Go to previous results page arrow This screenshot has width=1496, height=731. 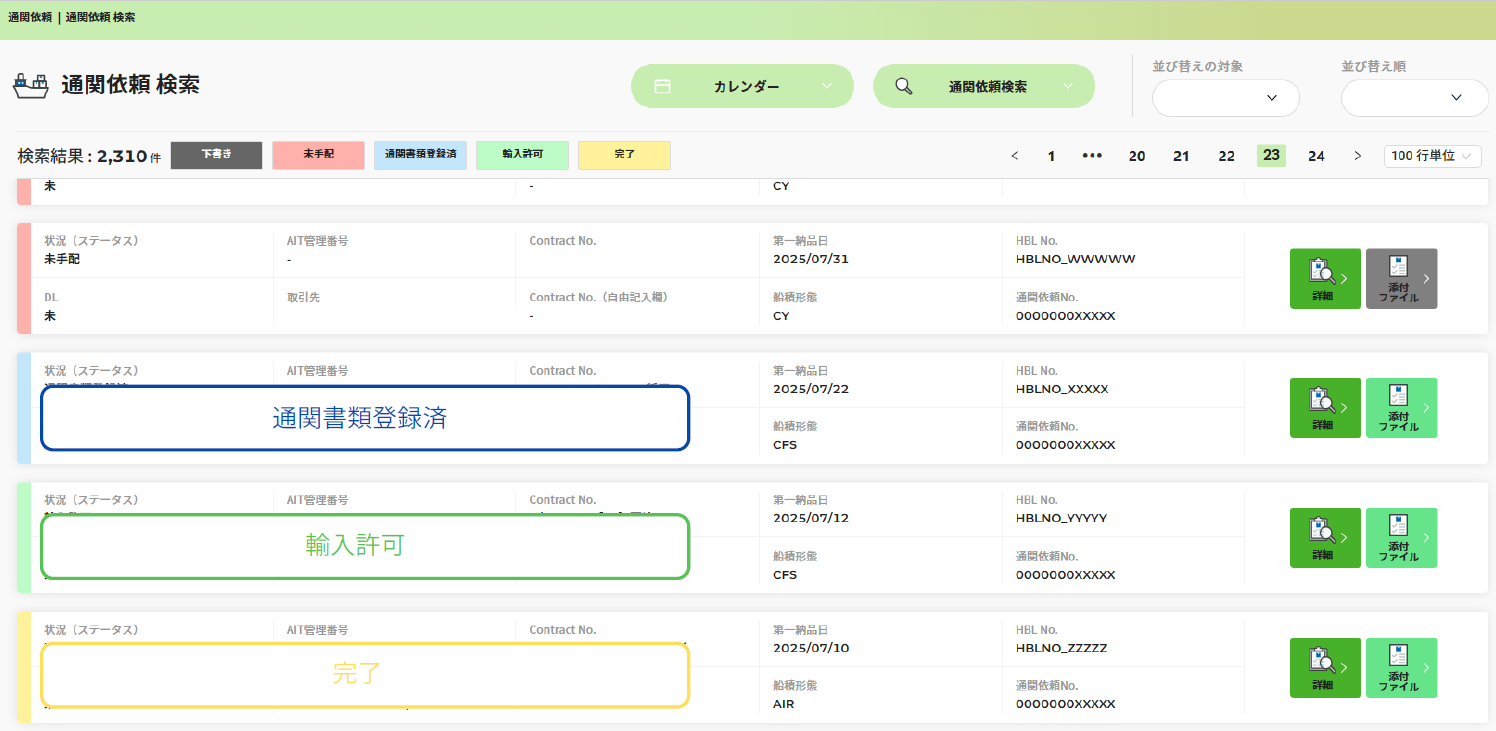point(1015,156)
